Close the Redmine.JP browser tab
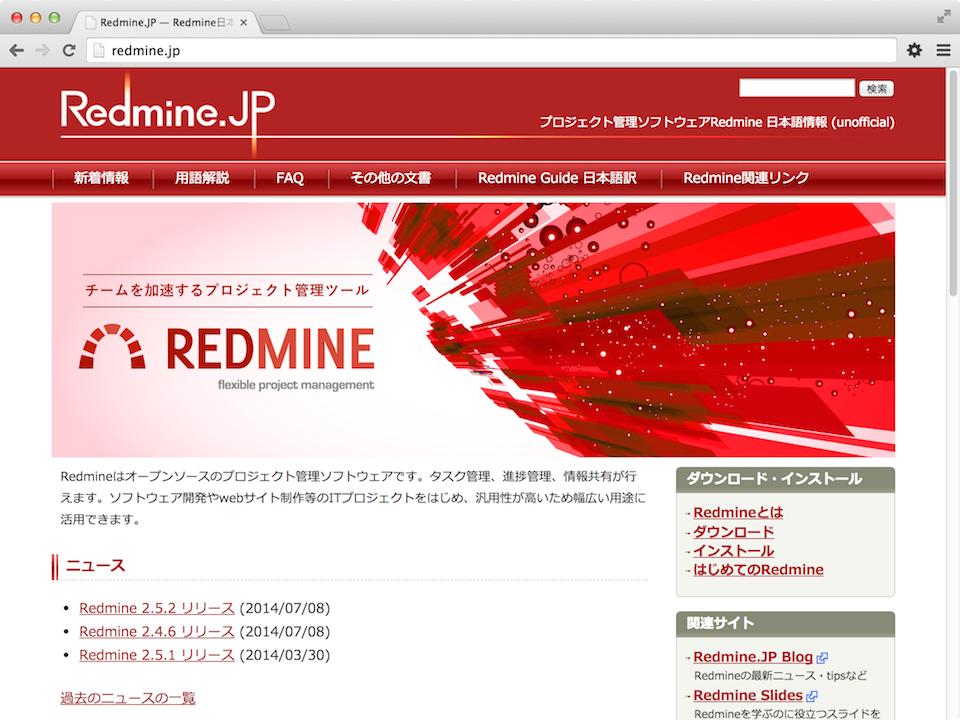Image resolution: width=960 pixels, height=720 pixels. [x=244, y=23]
